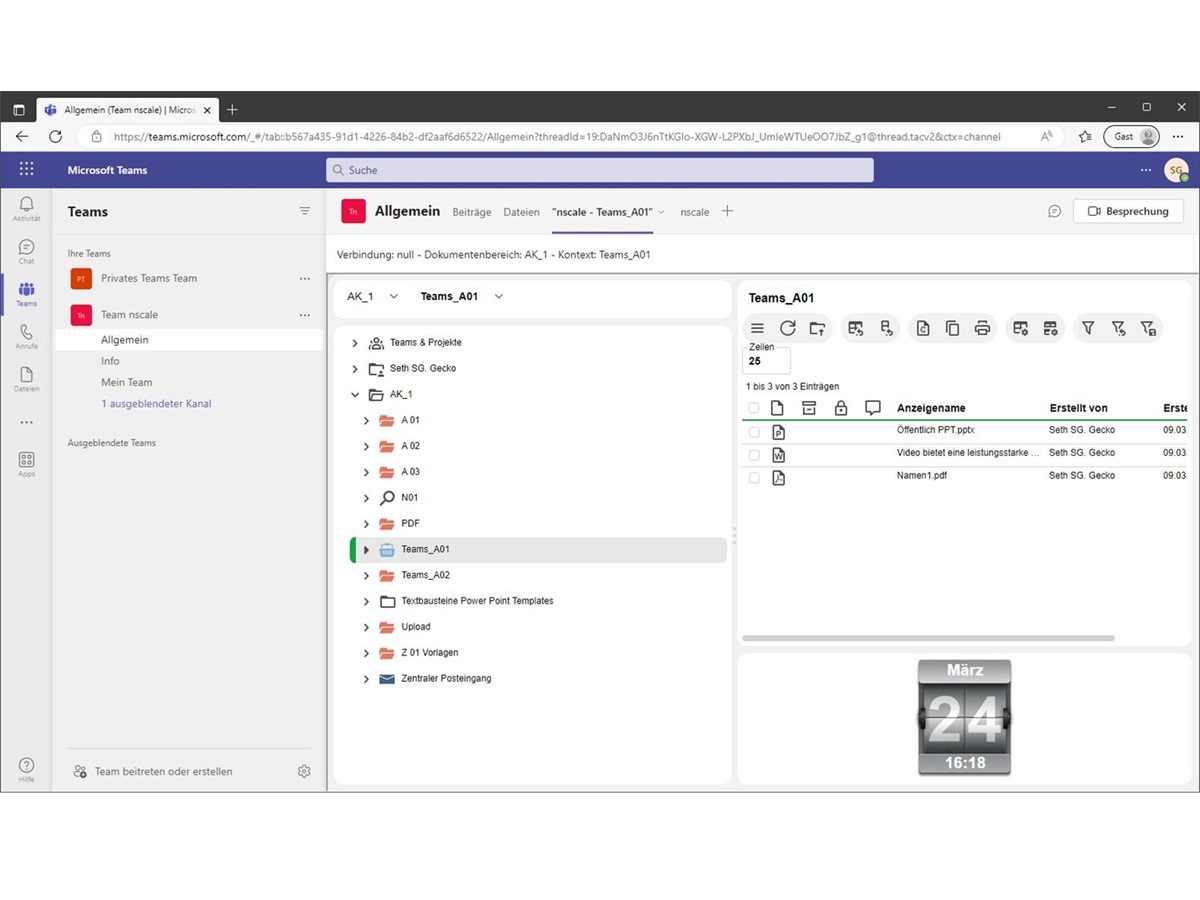The image size is (1200, 900).
Task: Tick the select-all checkbox in table header
Action: [754, 408]
